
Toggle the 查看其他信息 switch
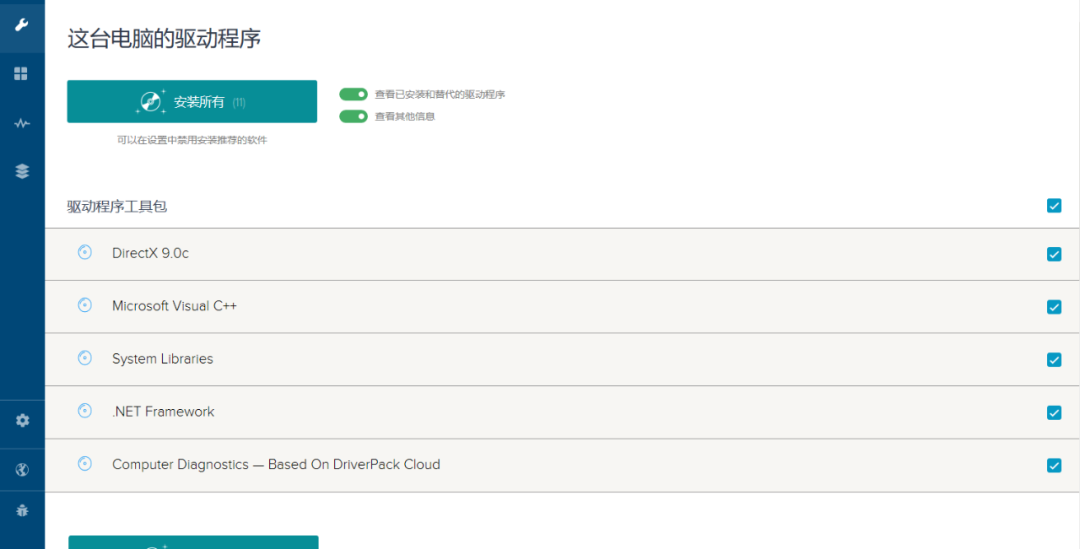point(353,116)
